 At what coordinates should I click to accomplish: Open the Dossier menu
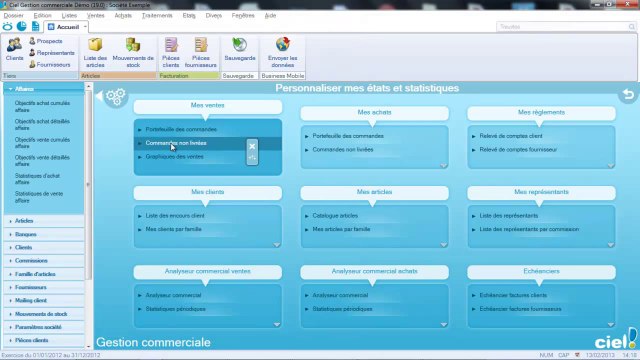[13, 16]
